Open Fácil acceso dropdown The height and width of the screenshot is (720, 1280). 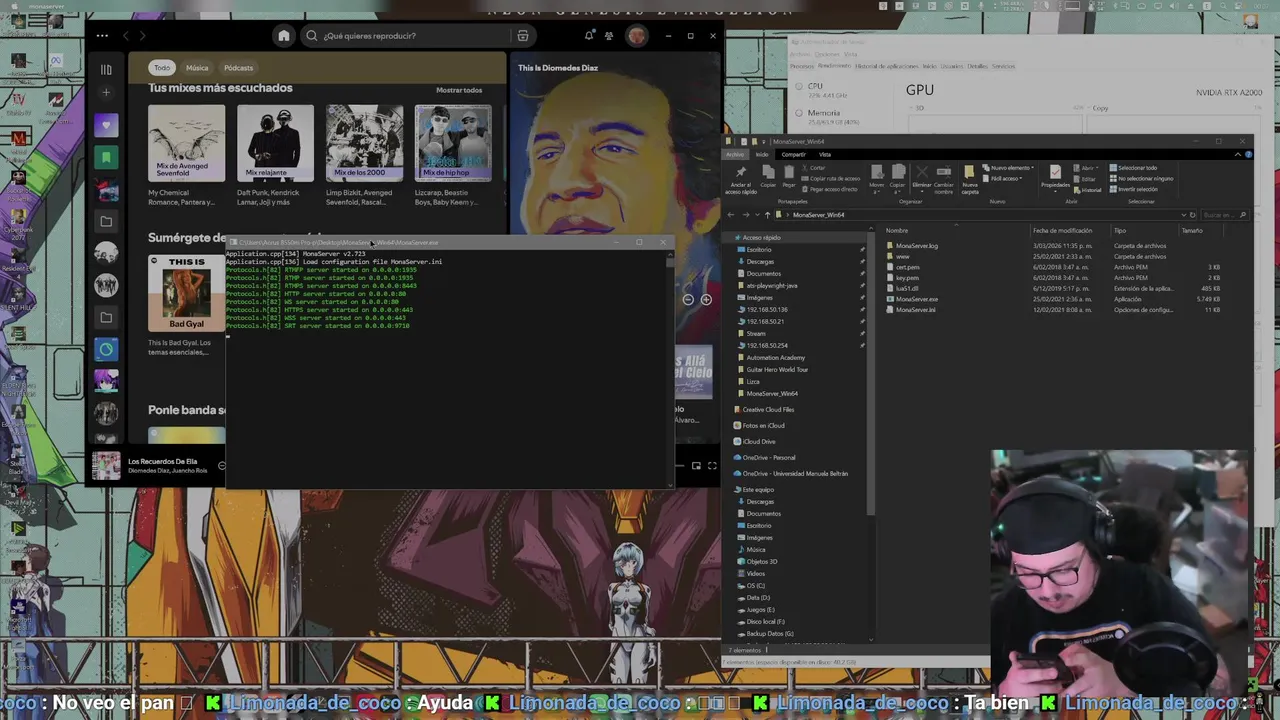pyautogui.click(x=1004, y=178)
